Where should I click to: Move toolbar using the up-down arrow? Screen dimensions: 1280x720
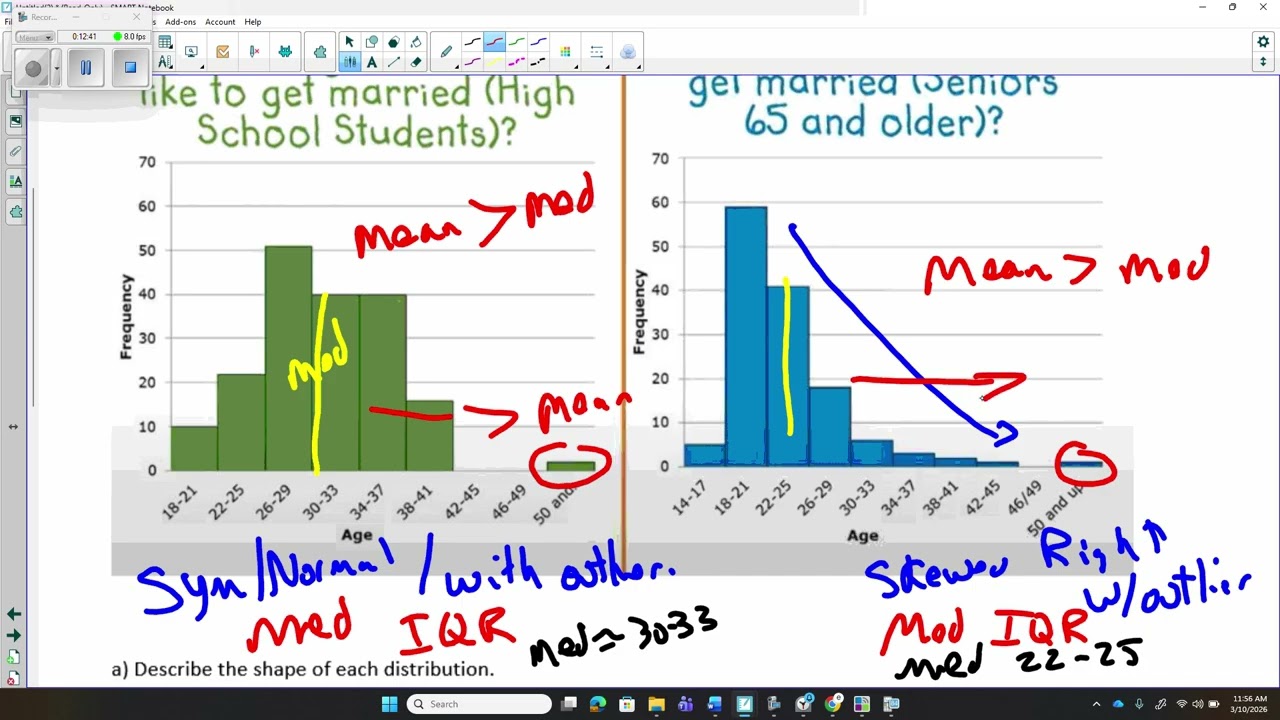tap(1263, 62)
